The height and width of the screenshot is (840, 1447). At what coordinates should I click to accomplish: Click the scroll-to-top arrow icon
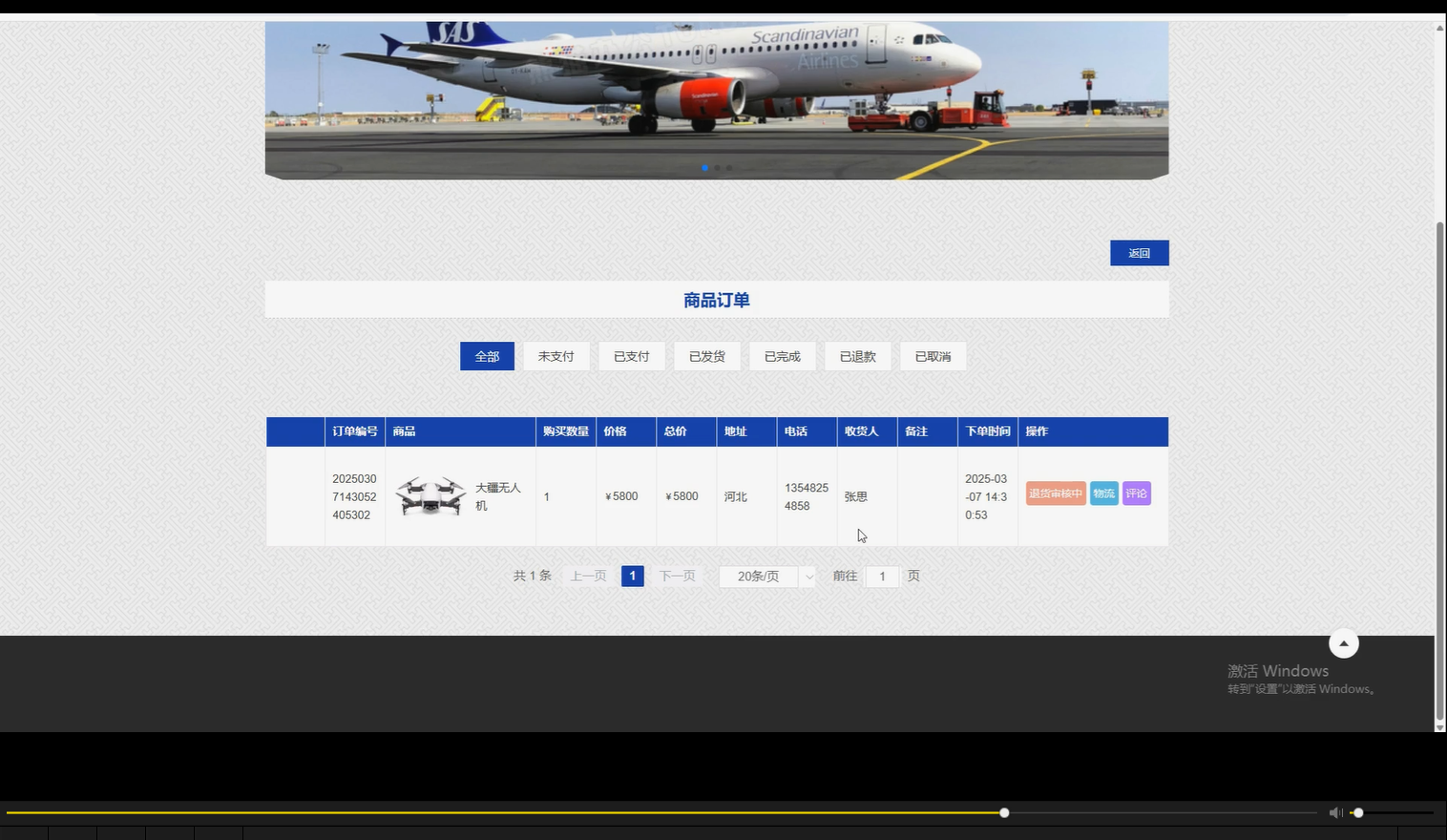tap(1343, 643)
